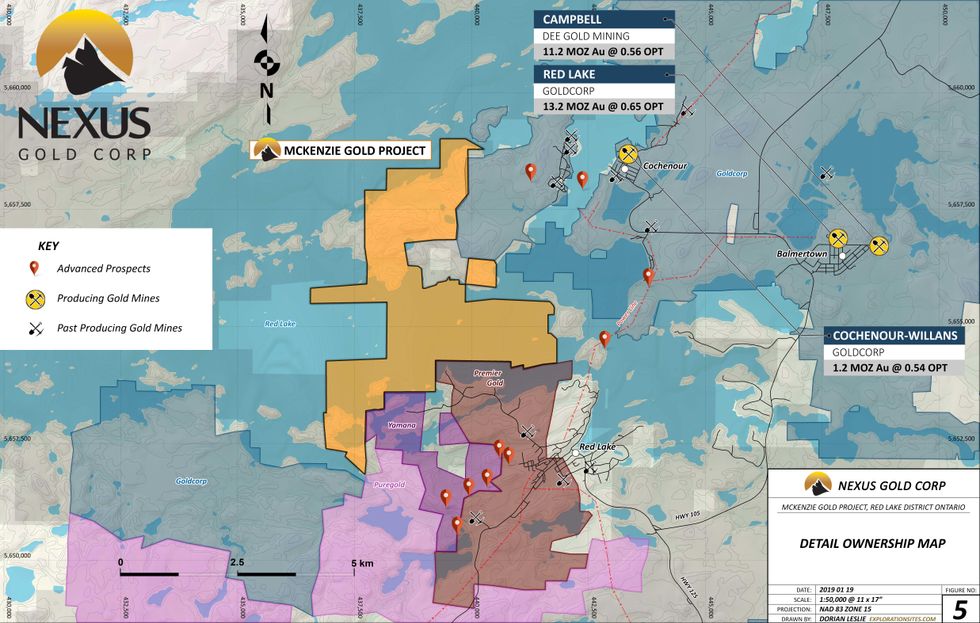This screenshot has width=980, height=623.
Task: Select the producing mine icon at Cochenour
Action: [x=628, y=154]
